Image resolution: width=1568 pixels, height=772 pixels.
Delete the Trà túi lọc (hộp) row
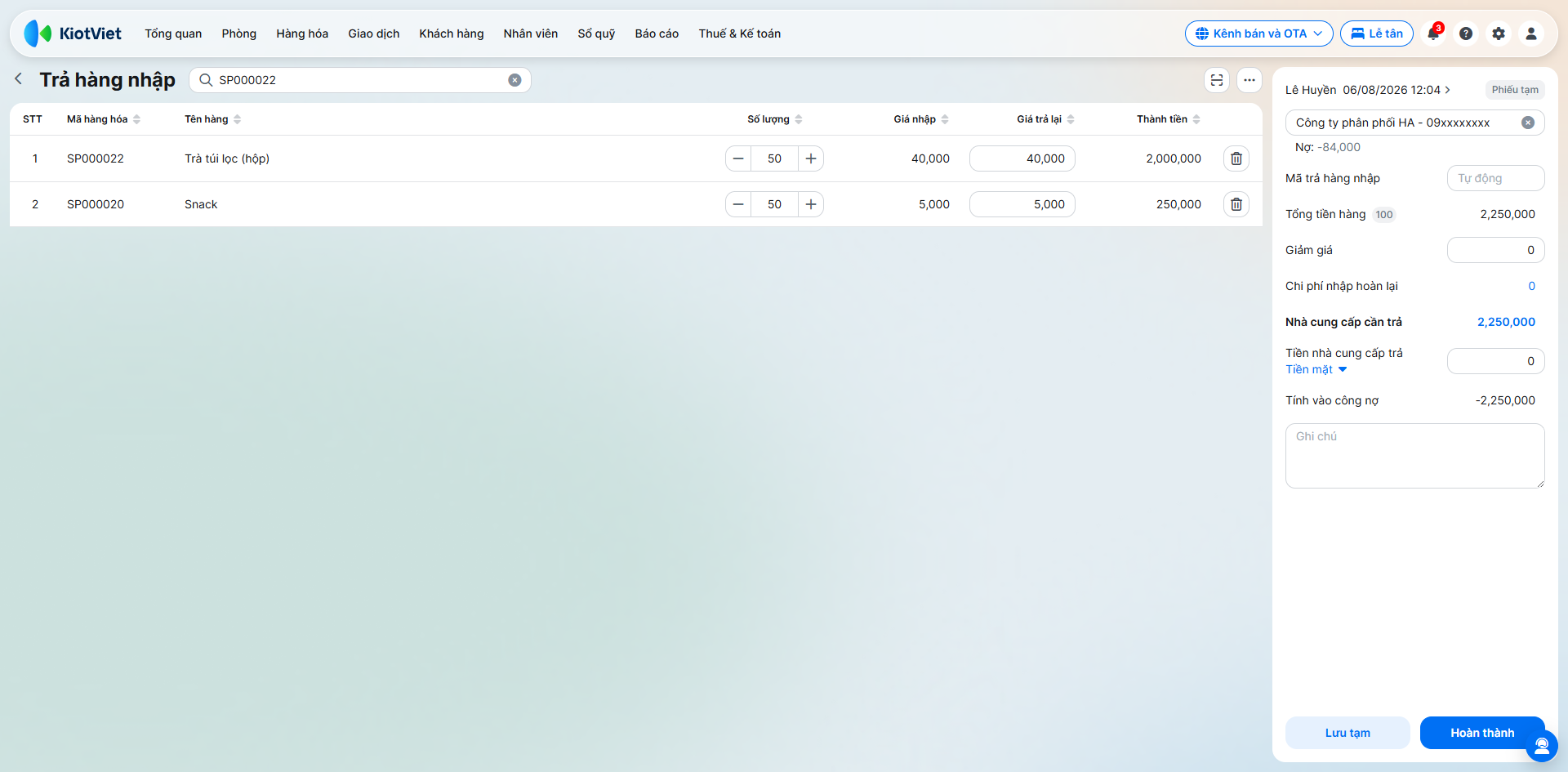[x=1236, y=158]
